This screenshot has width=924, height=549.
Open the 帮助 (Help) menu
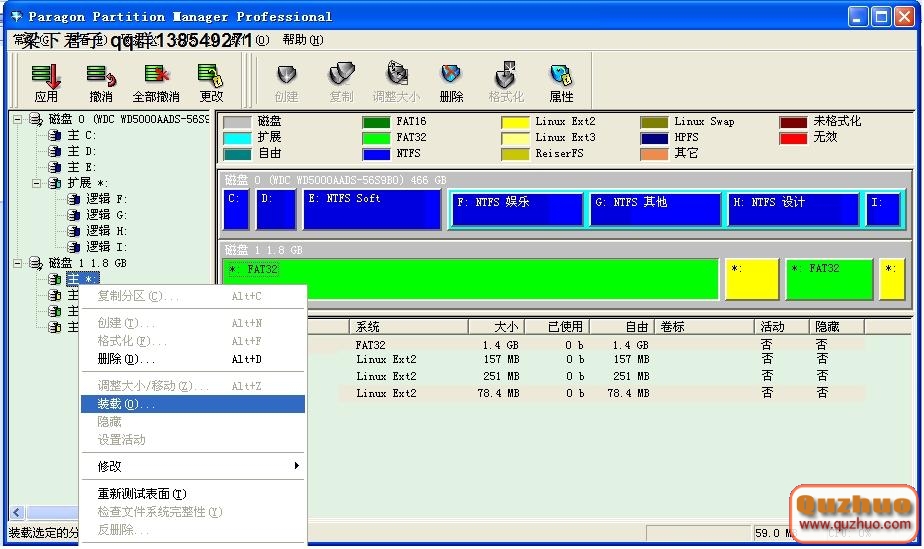302,40
